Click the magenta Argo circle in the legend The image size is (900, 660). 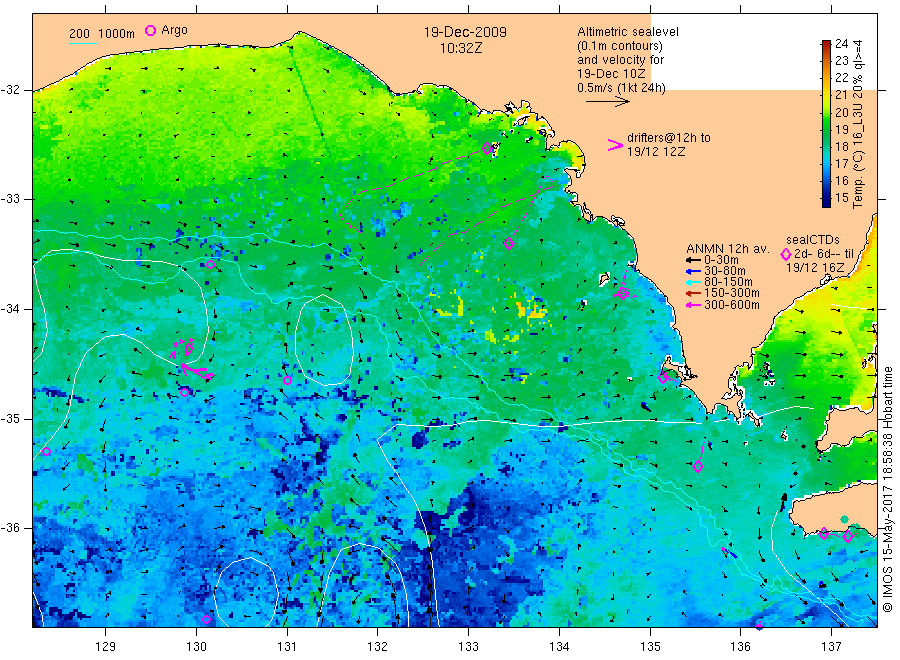point(150,30)
